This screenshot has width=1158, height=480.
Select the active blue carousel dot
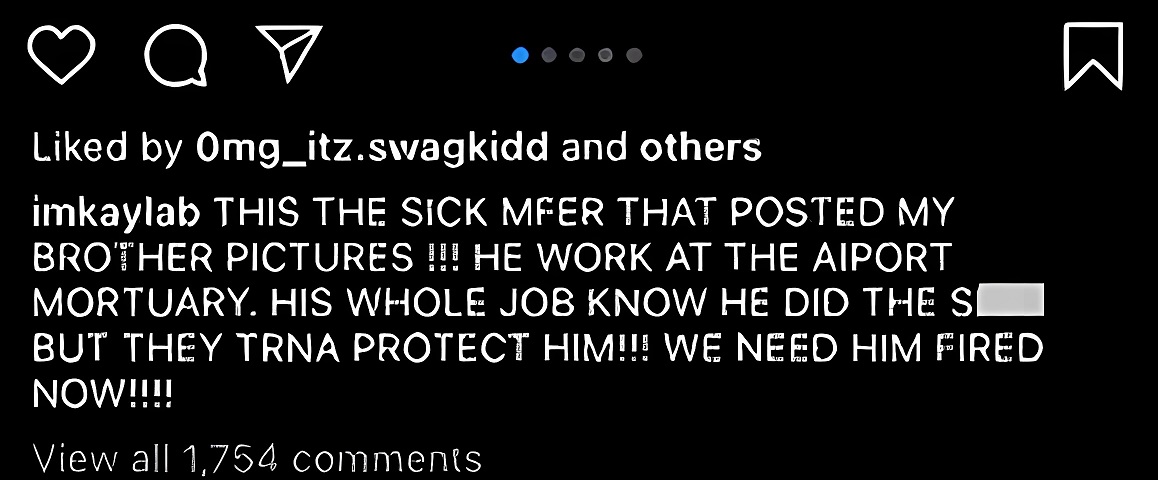[520, 55]
